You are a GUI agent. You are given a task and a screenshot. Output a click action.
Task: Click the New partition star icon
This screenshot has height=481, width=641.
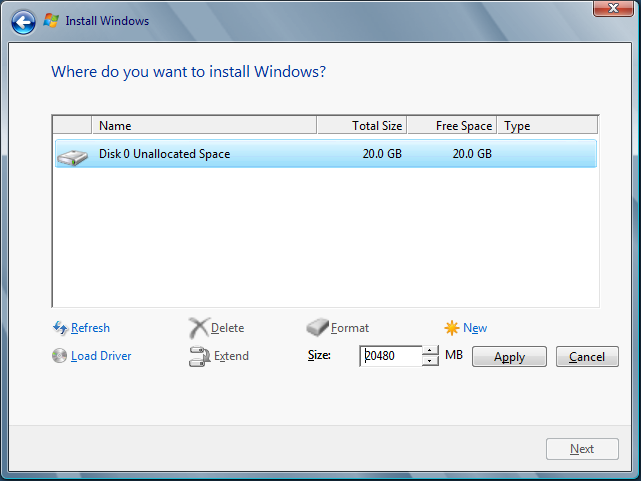452,328
